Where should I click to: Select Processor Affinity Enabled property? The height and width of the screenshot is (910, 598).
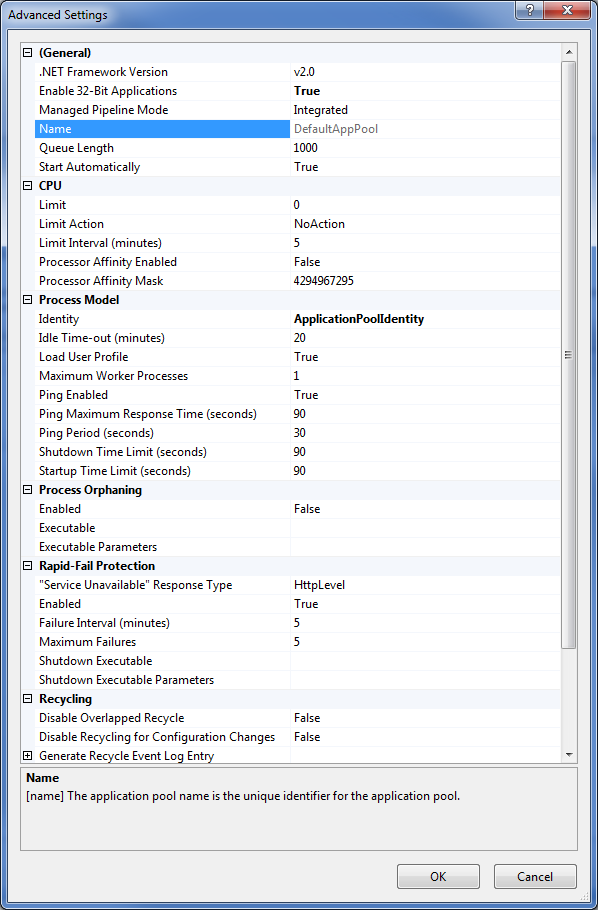click(163, 262)
